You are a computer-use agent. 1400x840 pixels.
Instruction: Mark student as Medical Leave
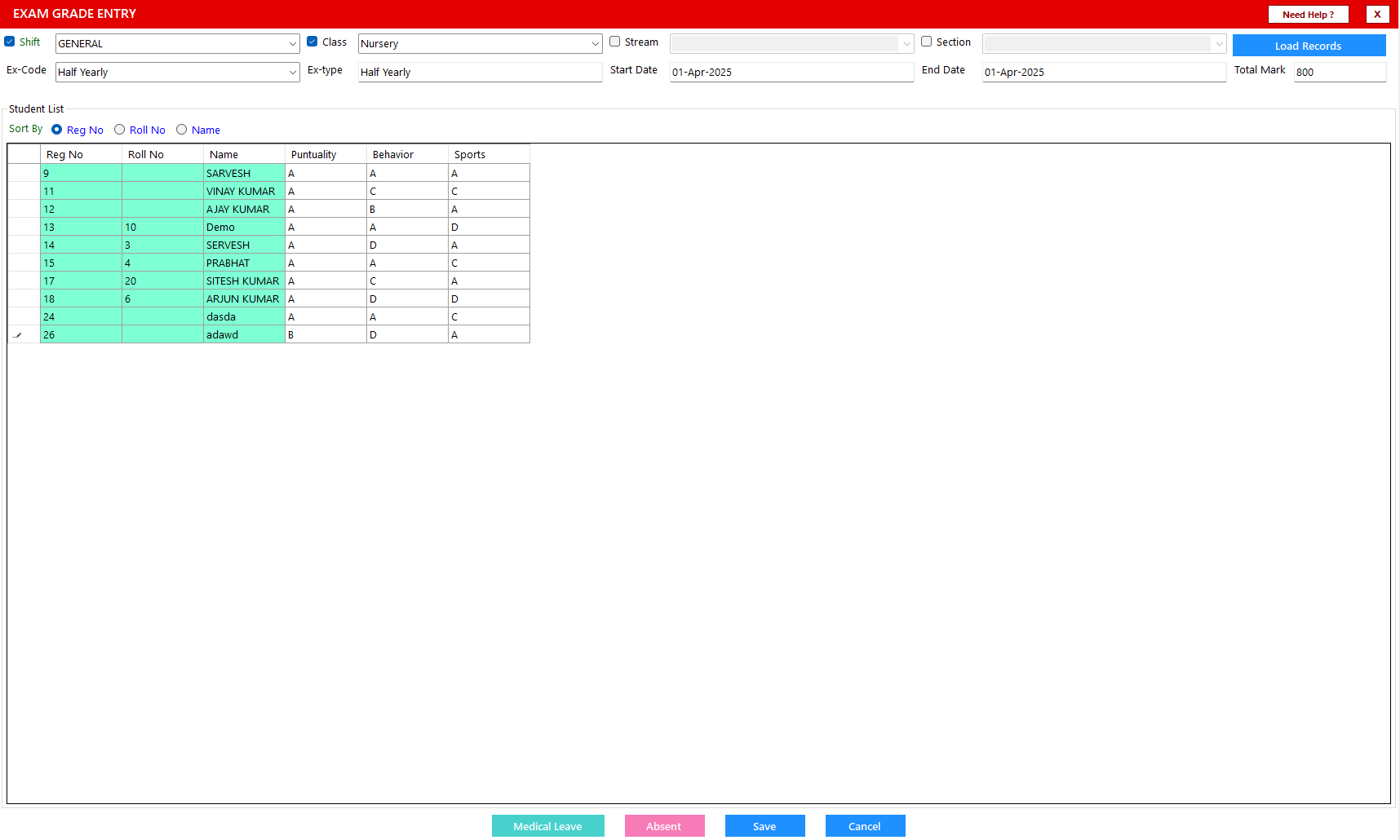point(548,826)
